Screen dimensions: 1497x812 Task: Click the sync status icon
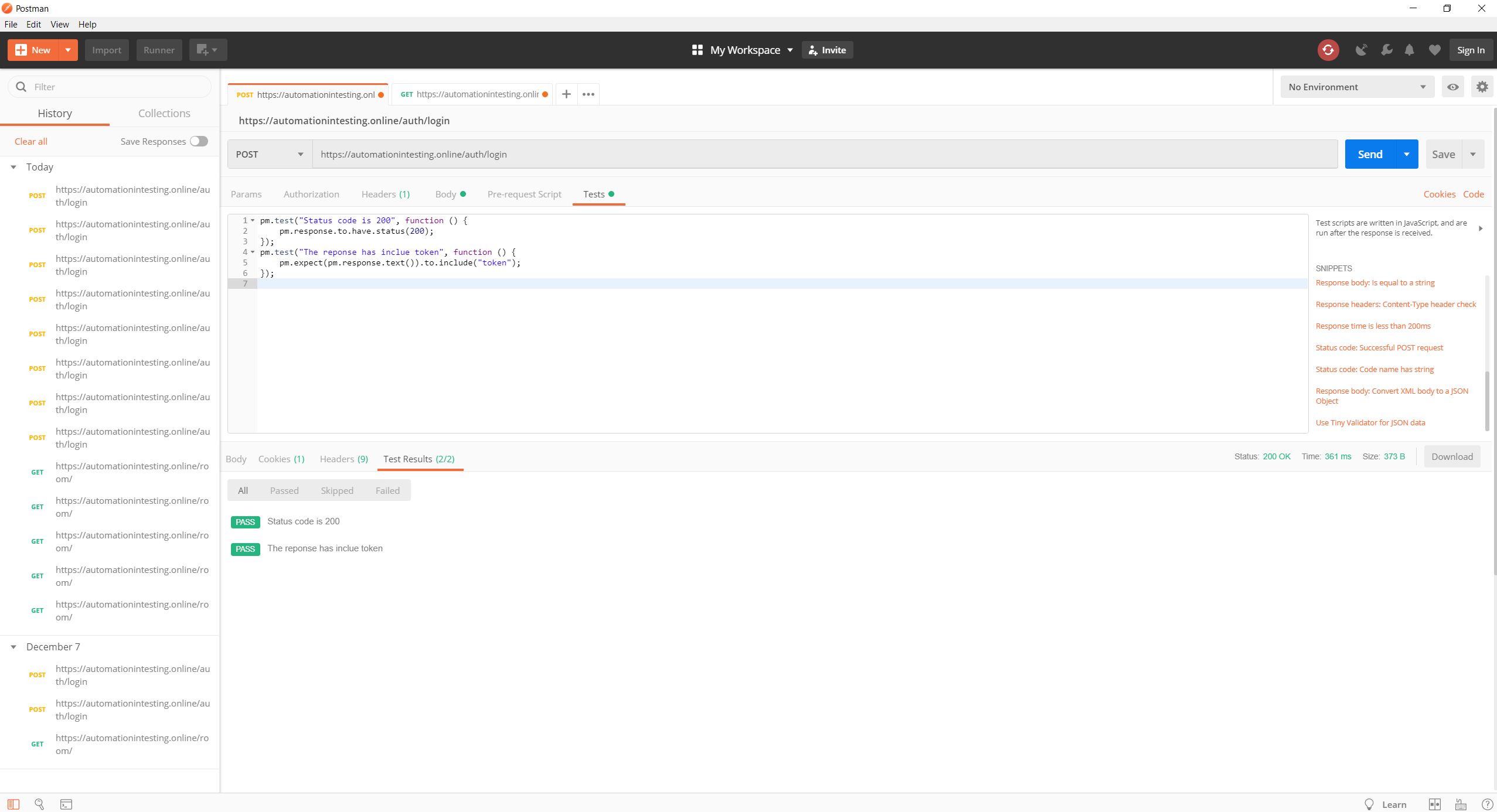point(1328,50)
